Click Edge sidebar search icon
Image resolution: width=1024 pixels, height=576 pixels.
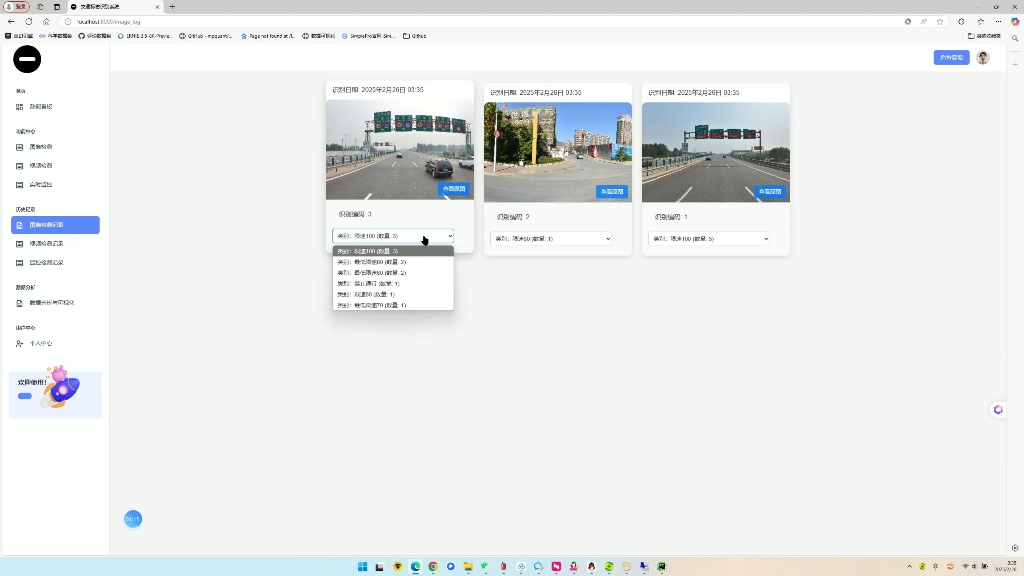click(1015, 39)
